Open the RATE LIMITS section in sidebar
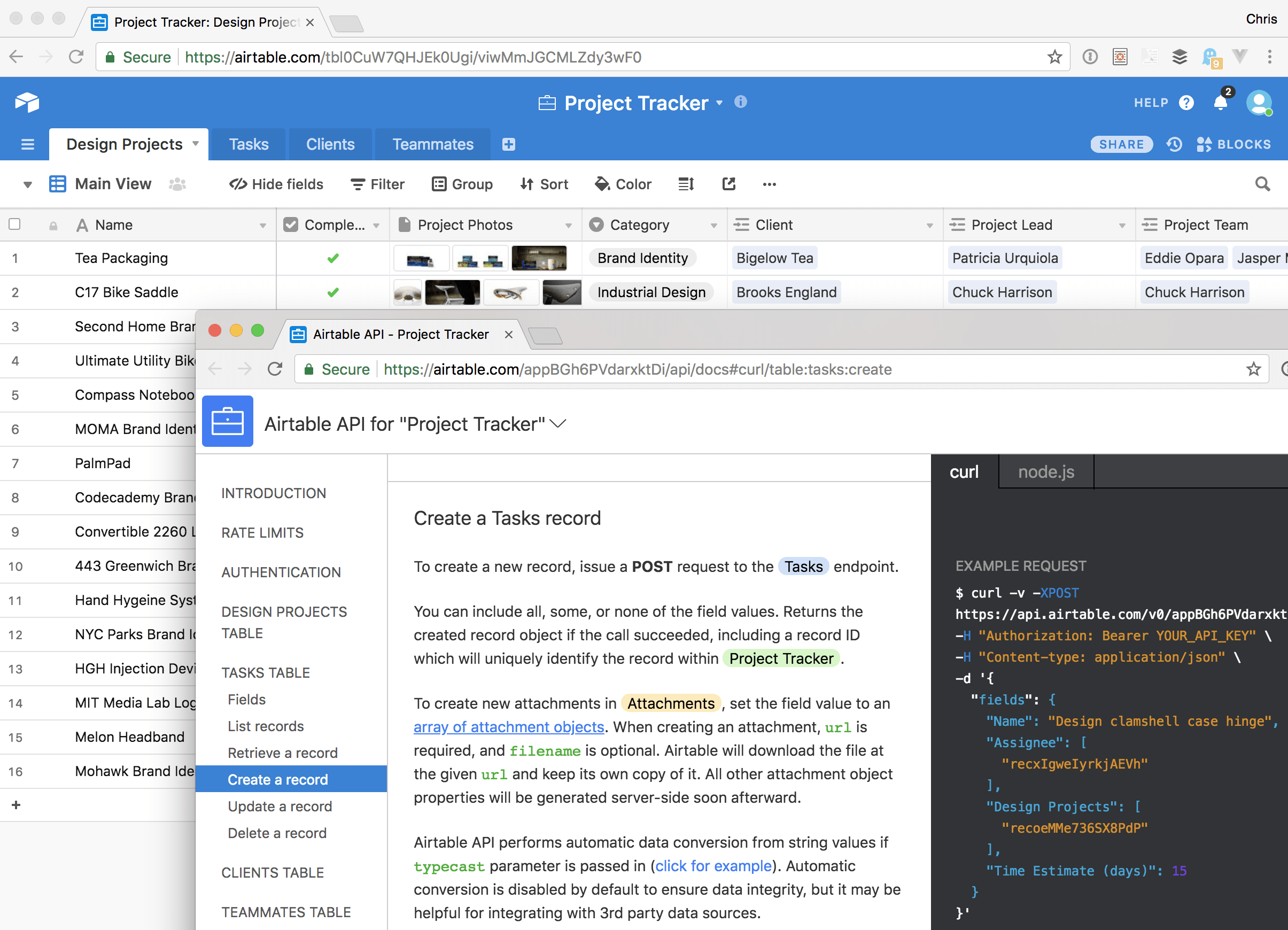1288x930 pixels. click(x=262, y=532)
